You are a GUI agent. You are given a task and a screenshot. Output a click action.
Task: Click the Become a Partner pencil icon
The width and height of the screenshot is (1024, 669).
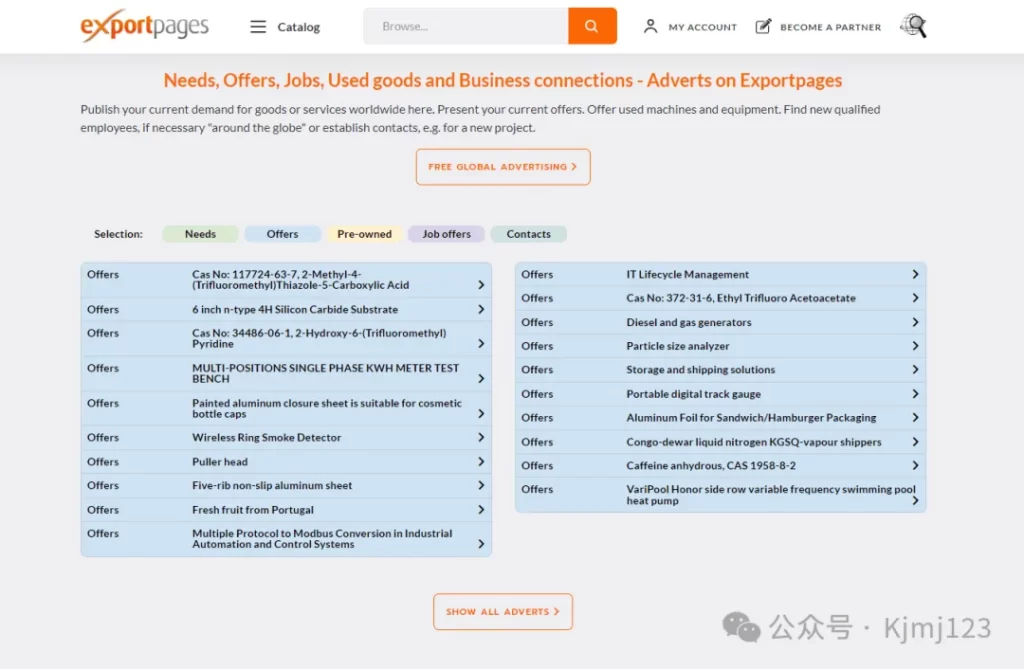coord(763,27)
